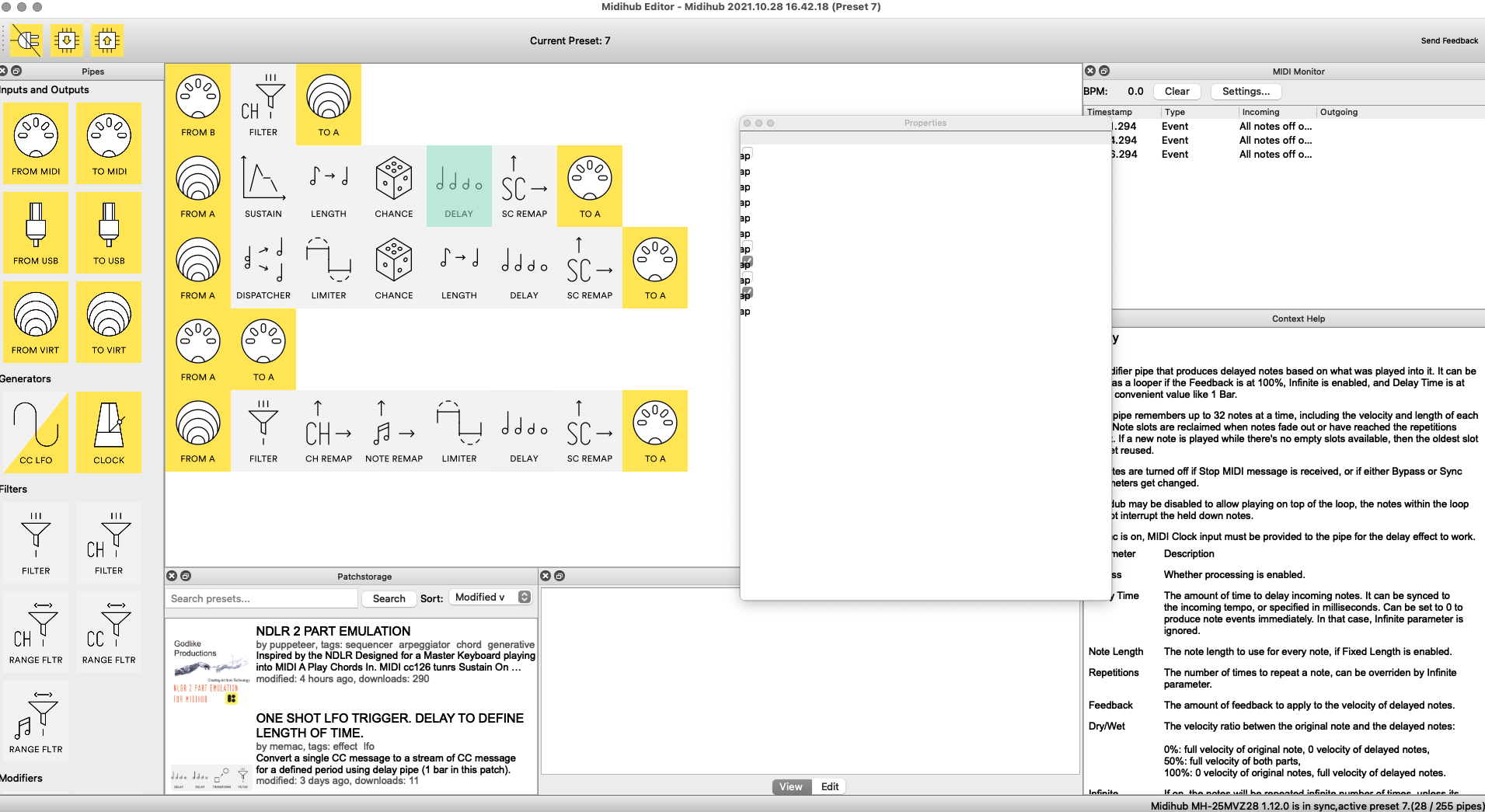Screen dimensions: 1485x812
Task: Select the DISPATCHER pipe in the pipeline
Action: [x=263, y=268]
